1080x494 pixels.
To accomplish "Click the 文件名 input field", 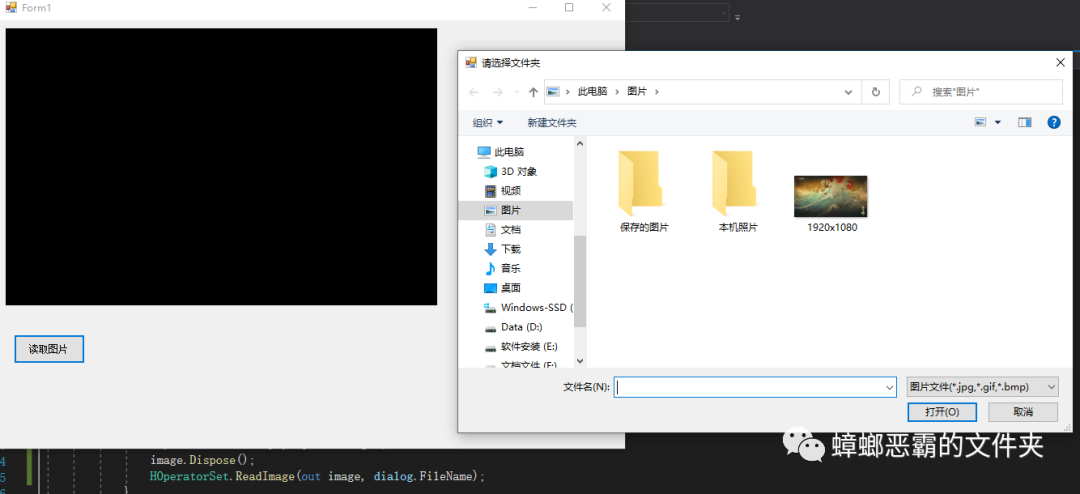I will point(755,387).
